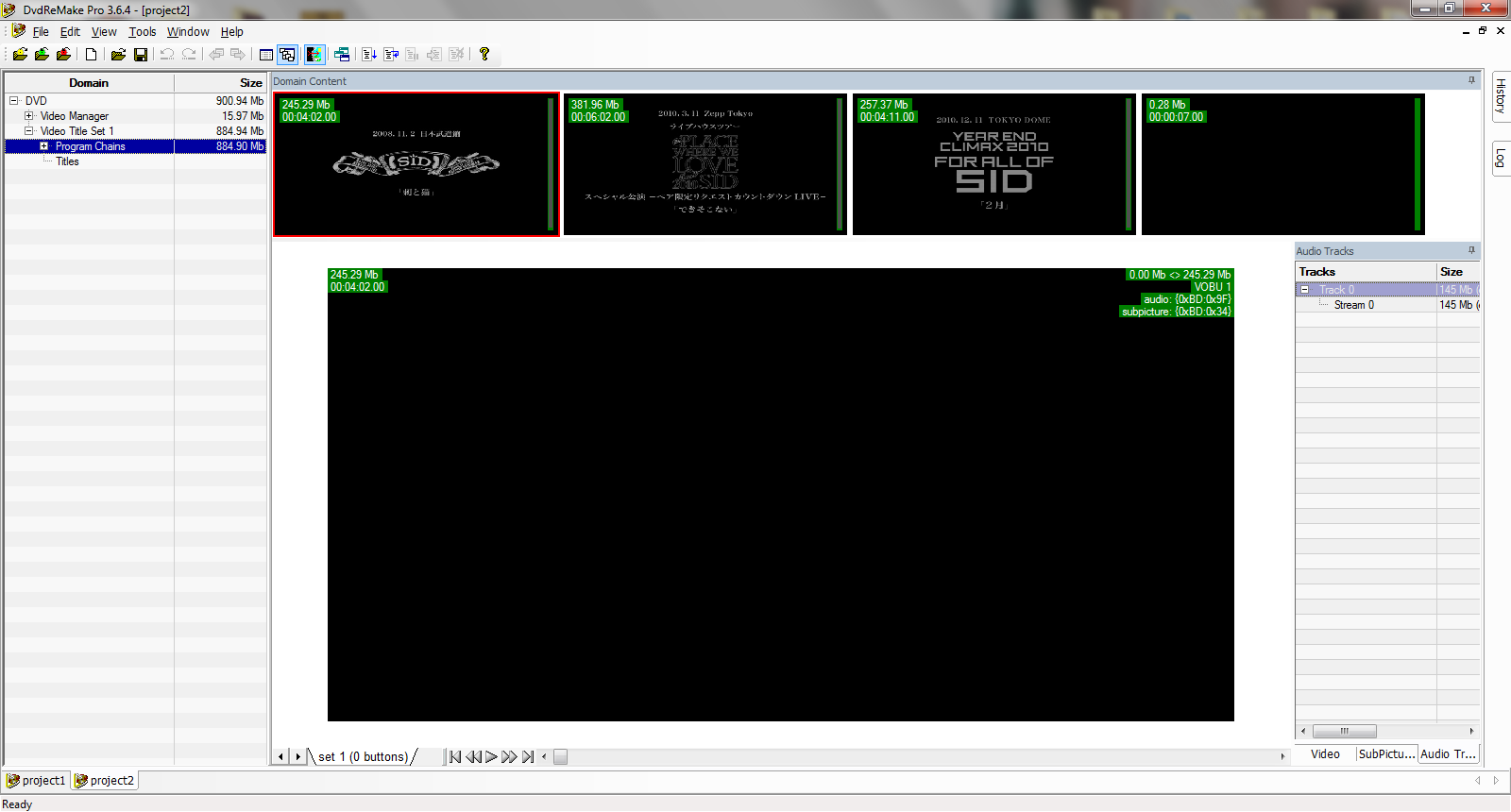The width and height of the screenshot is (1511, 812).
Task: Click the new blank document icon
Action: pos(92,55)
